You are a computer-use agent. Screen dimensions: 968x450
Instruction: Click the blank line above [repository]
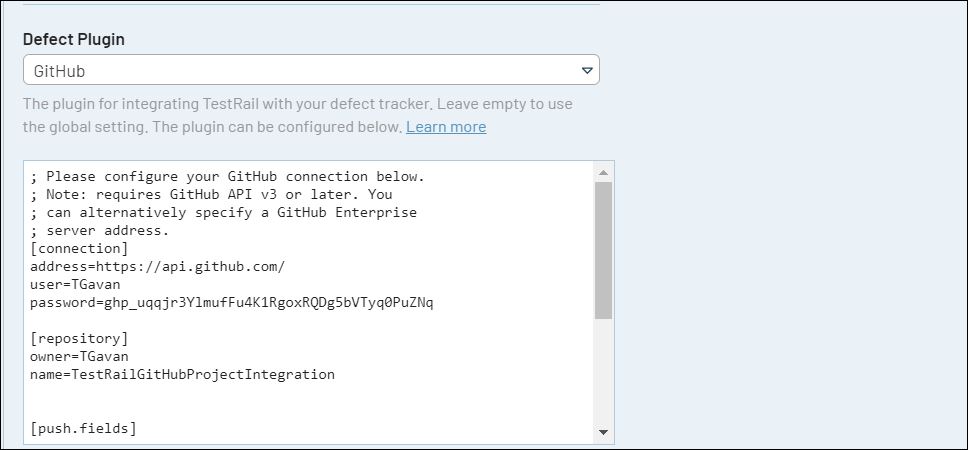point(200,320)
